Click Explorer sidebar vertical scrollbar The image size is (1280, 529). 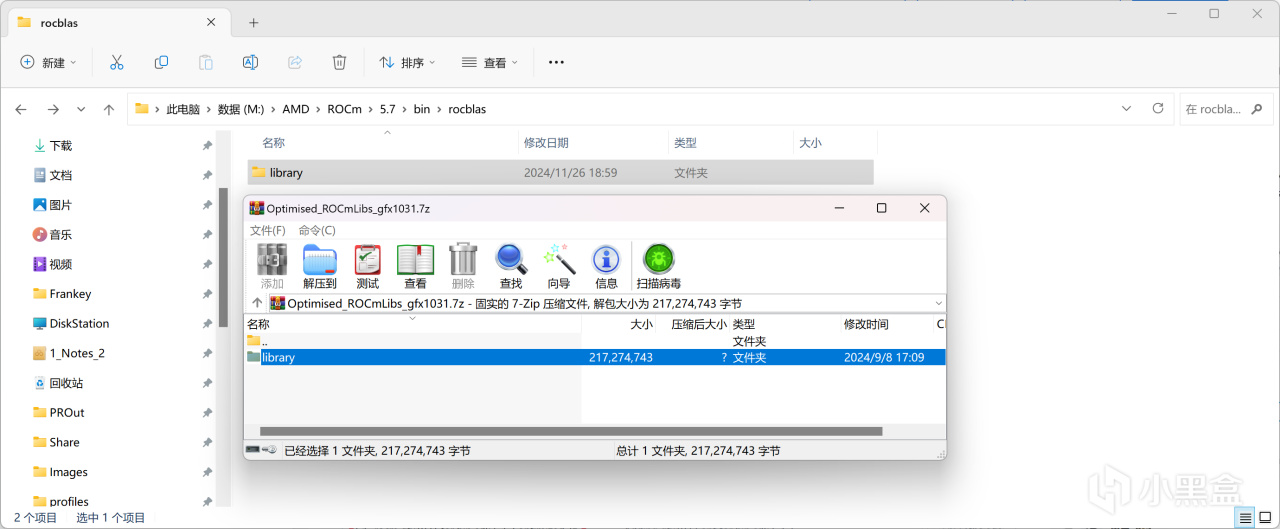coord(223,260)
